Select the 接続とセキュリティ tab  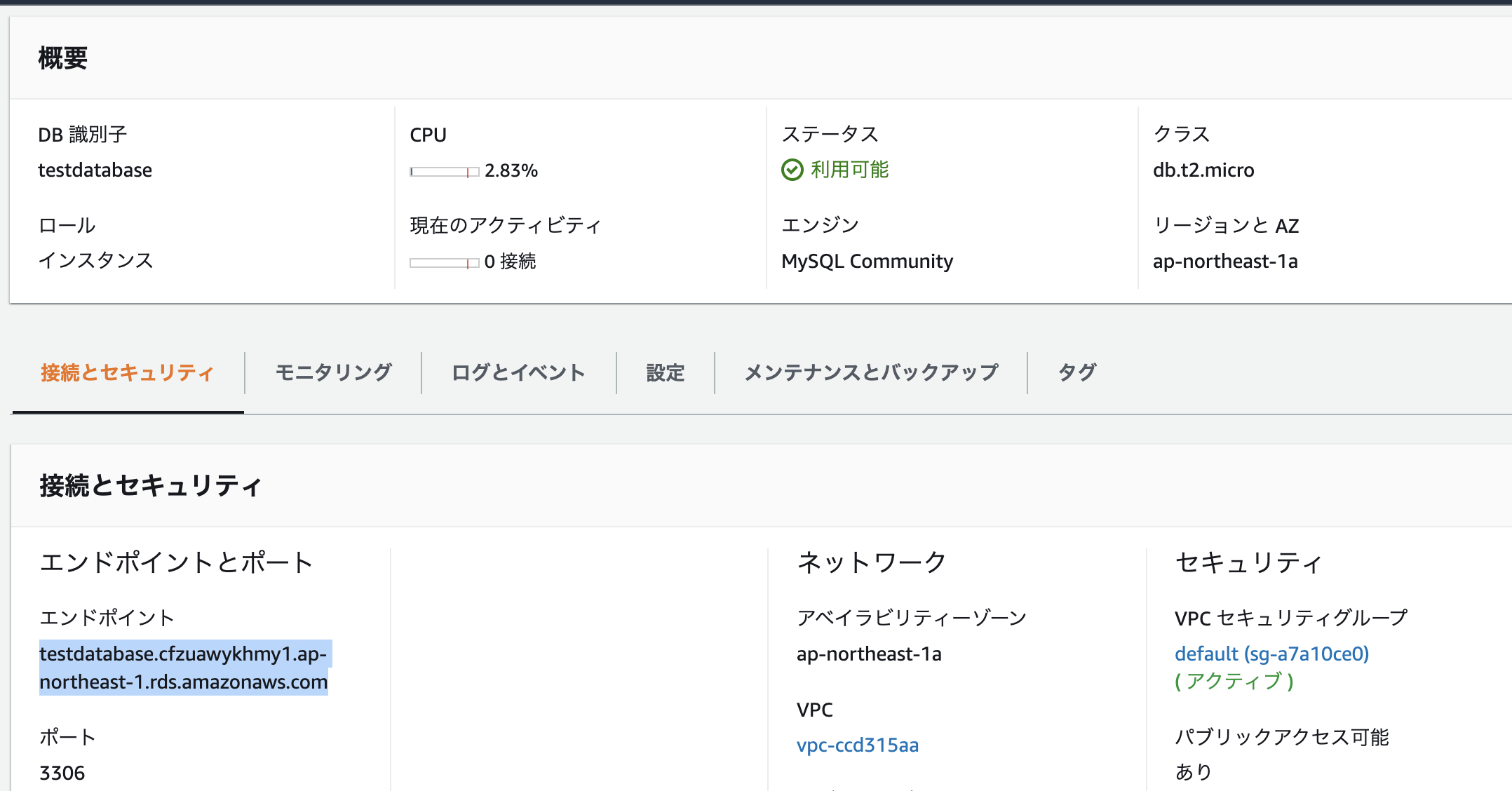tap(128, 372)
